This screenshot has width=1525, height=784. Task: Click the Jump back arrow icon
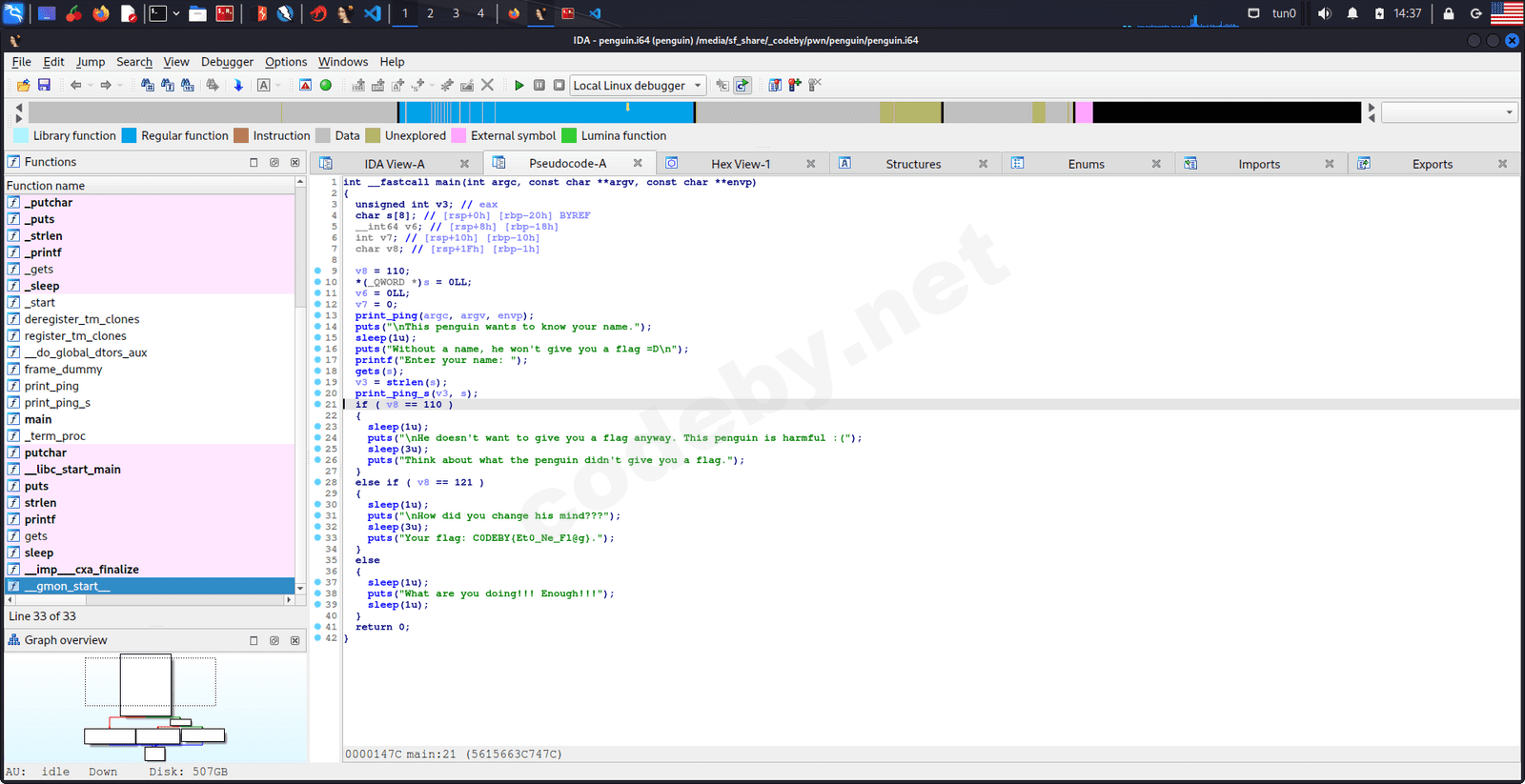75,86
